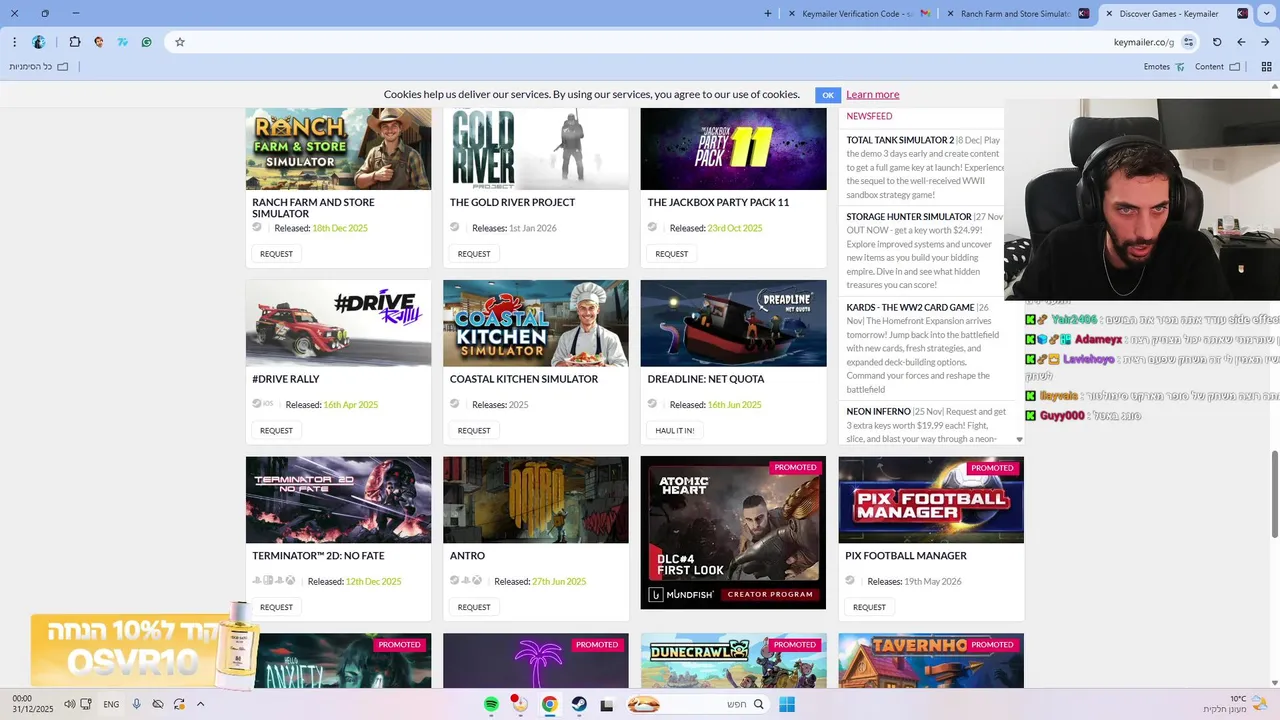Open Chrome from the taskbar
1280x720 pixels.
549,704
